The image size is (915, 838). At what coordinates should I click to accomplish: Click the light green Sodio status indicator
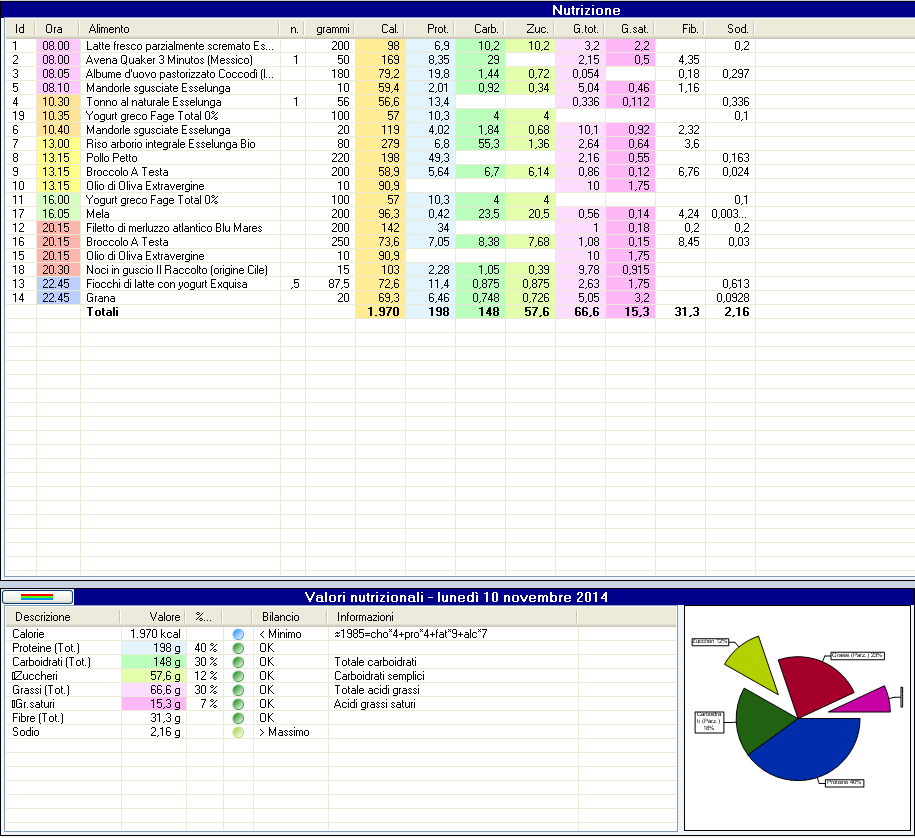[x=238, y=732]
